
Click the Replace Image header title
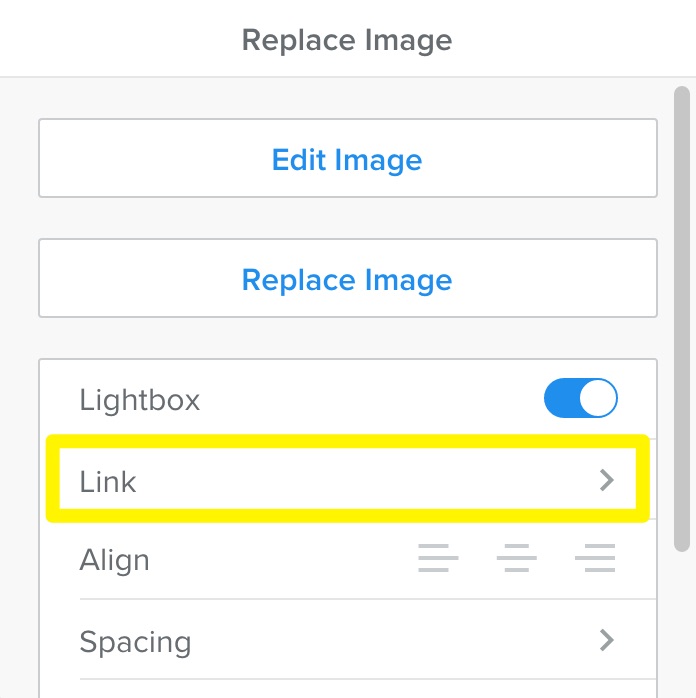(x=347, y=40)
